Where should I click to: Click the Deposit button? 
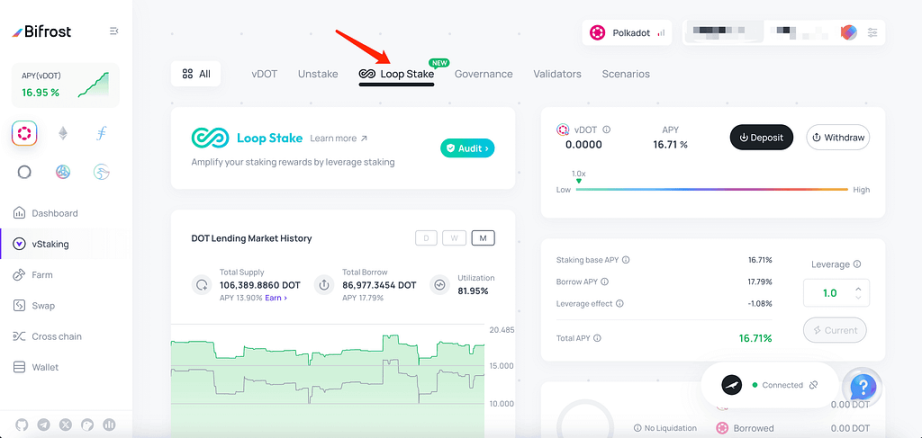[761, 138]
